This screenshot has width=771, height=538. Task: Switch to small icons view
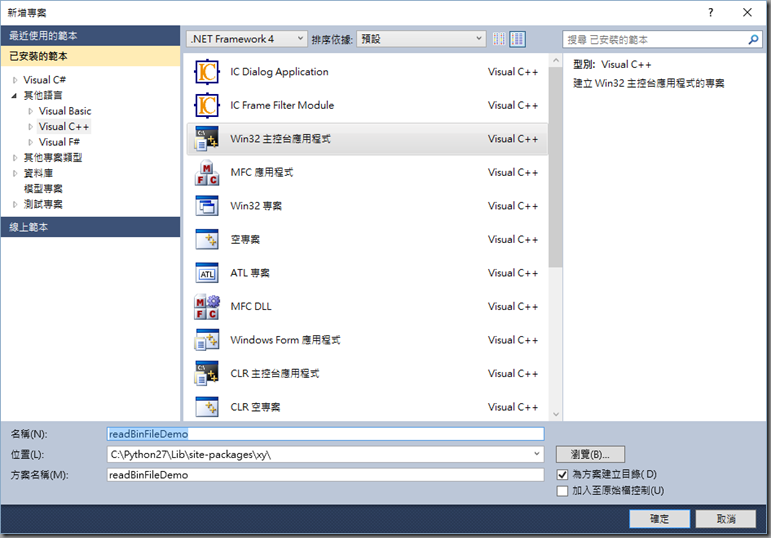tap(499, 39)
